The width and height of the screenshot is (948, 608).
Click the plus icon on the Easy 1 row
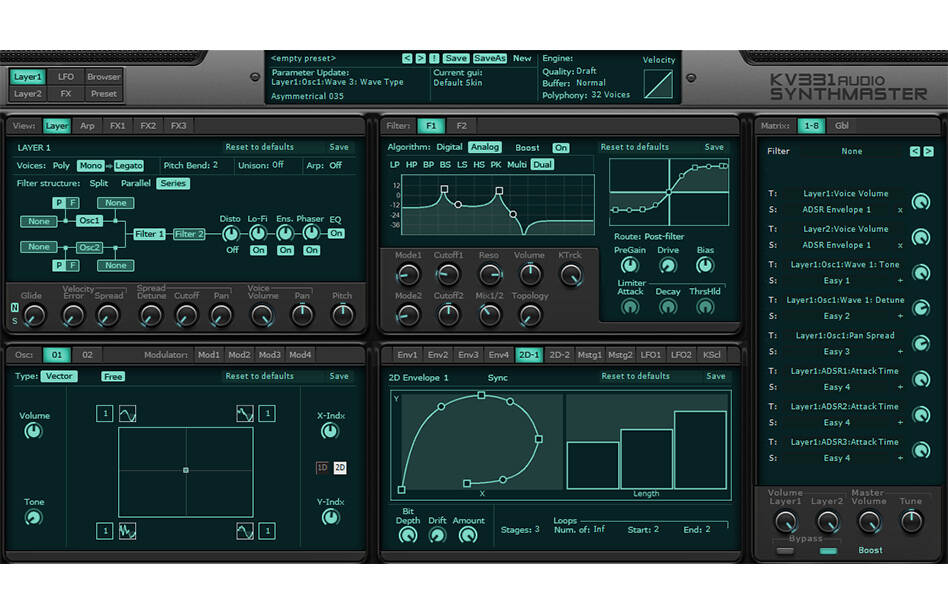click(900, 281)
